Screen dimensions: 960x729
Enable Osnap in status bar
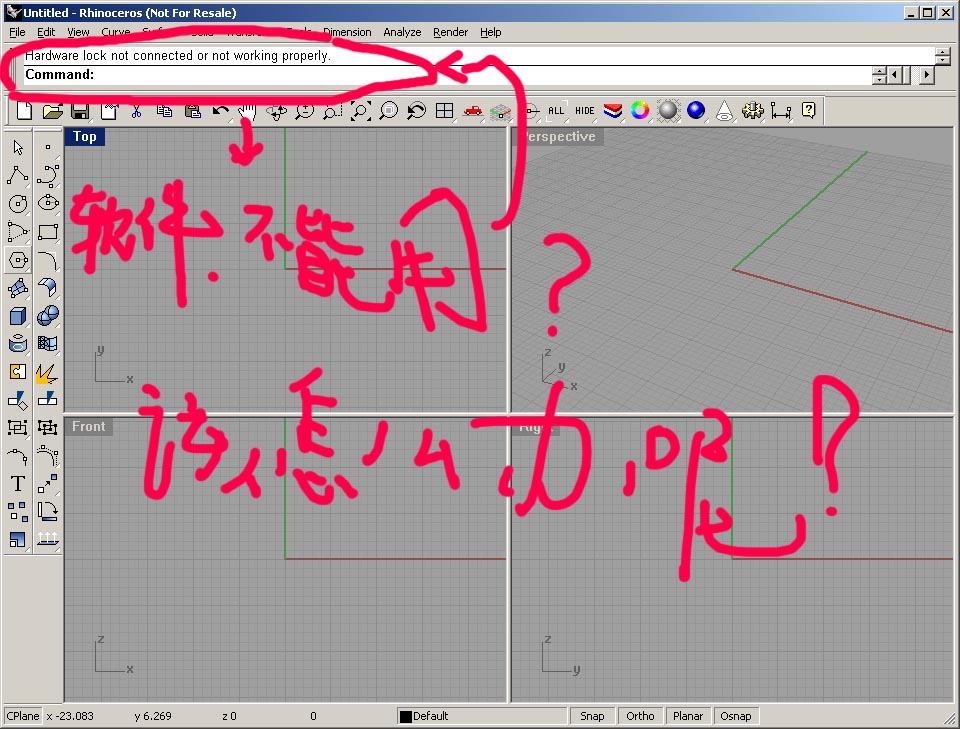point(736,716)
